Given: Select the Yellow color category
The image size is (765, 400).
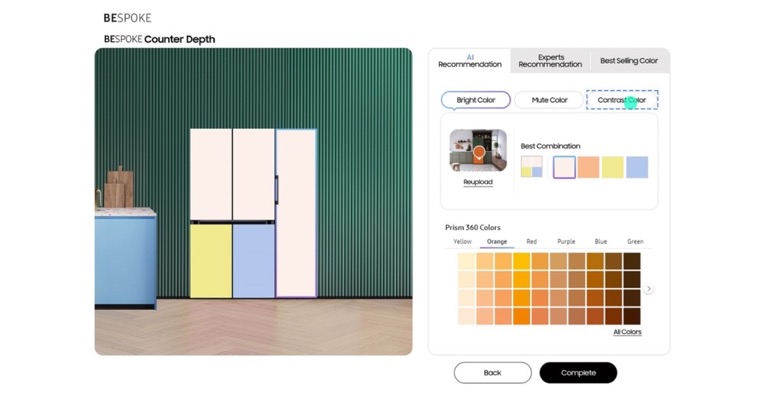Looking at the screenshot, I should tap(462, 241).
